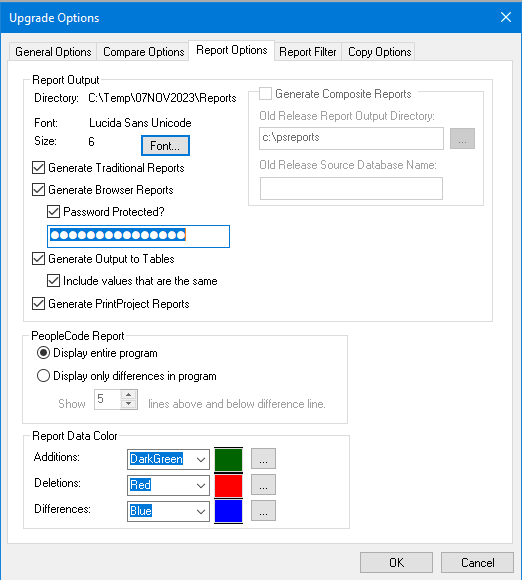Viewport: 522px width, 580px height.
Task: Select the Report Options tab
Action: click(x=232, y=50)
